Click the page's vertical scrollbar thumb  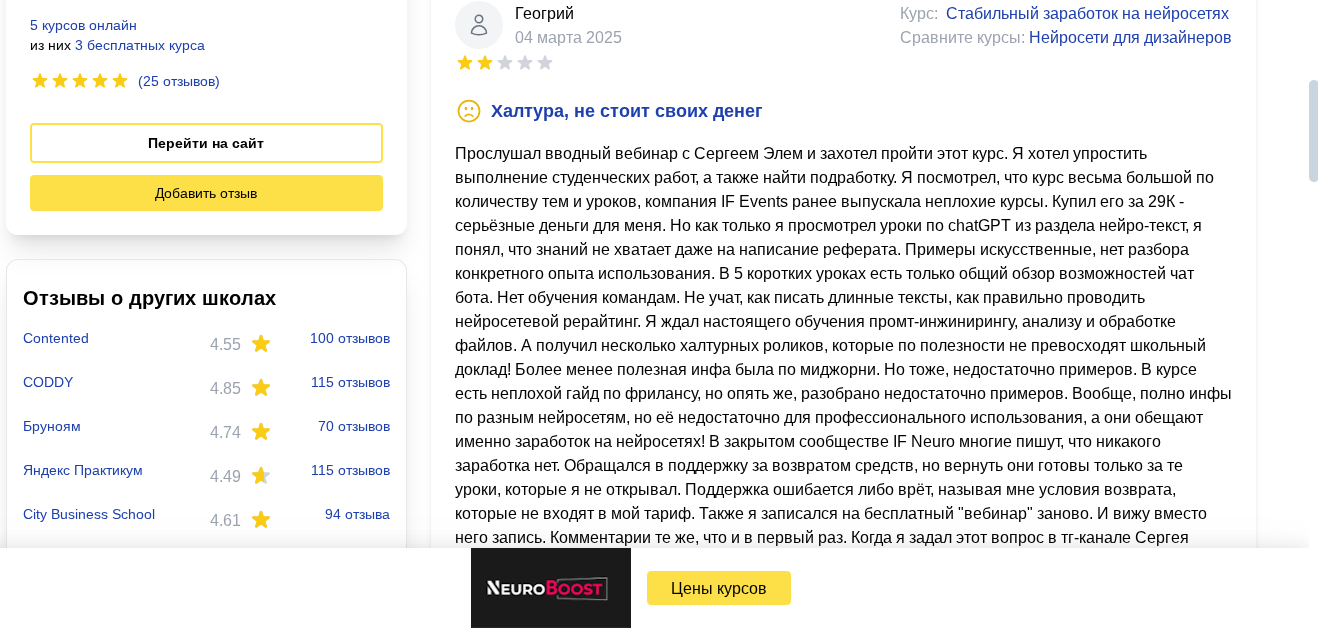pos(1313,131)
